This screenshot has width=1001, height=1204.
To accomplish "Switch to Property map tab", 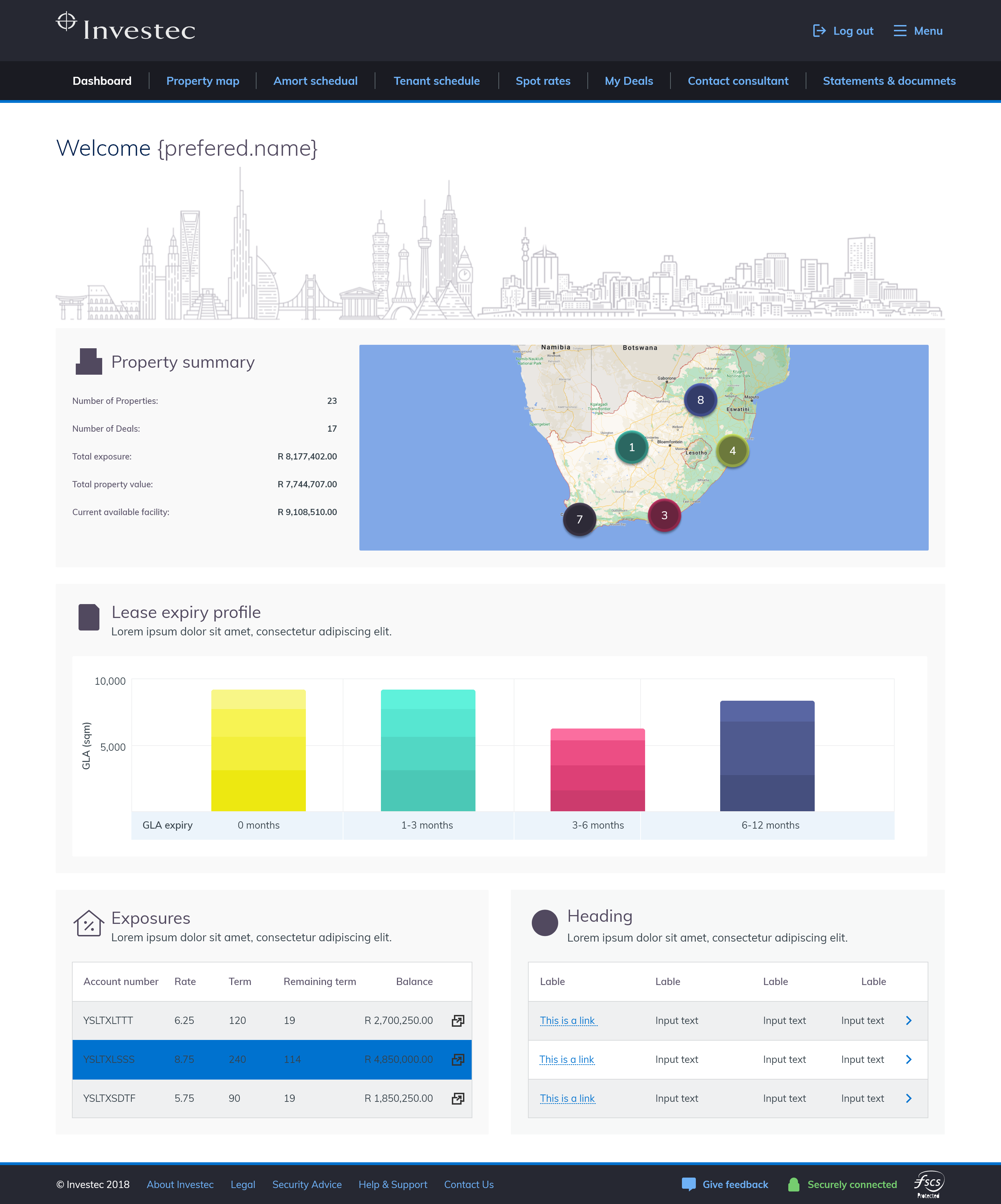I will coord(202,81).
